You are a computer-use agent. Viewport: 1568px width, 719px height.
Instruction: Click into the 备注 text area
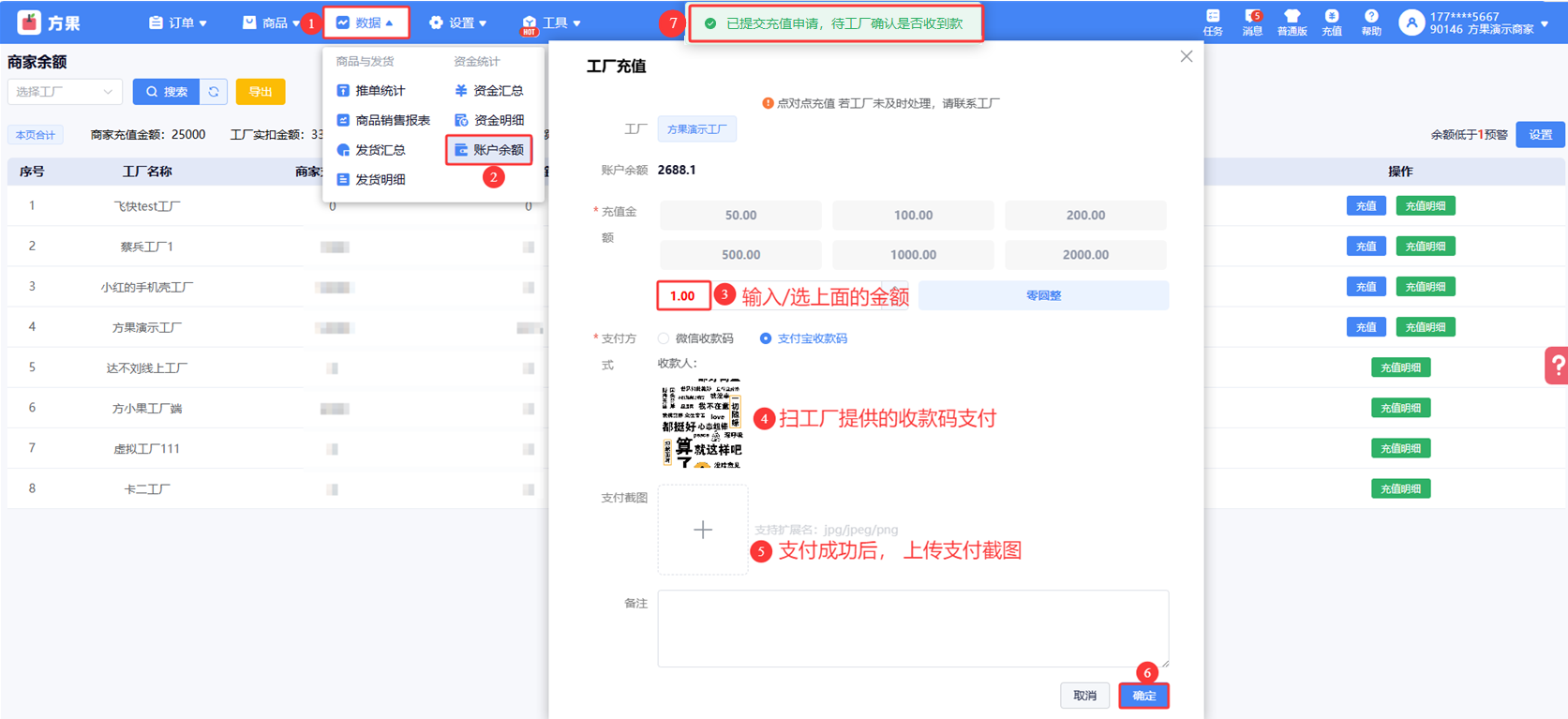(913, 628)
